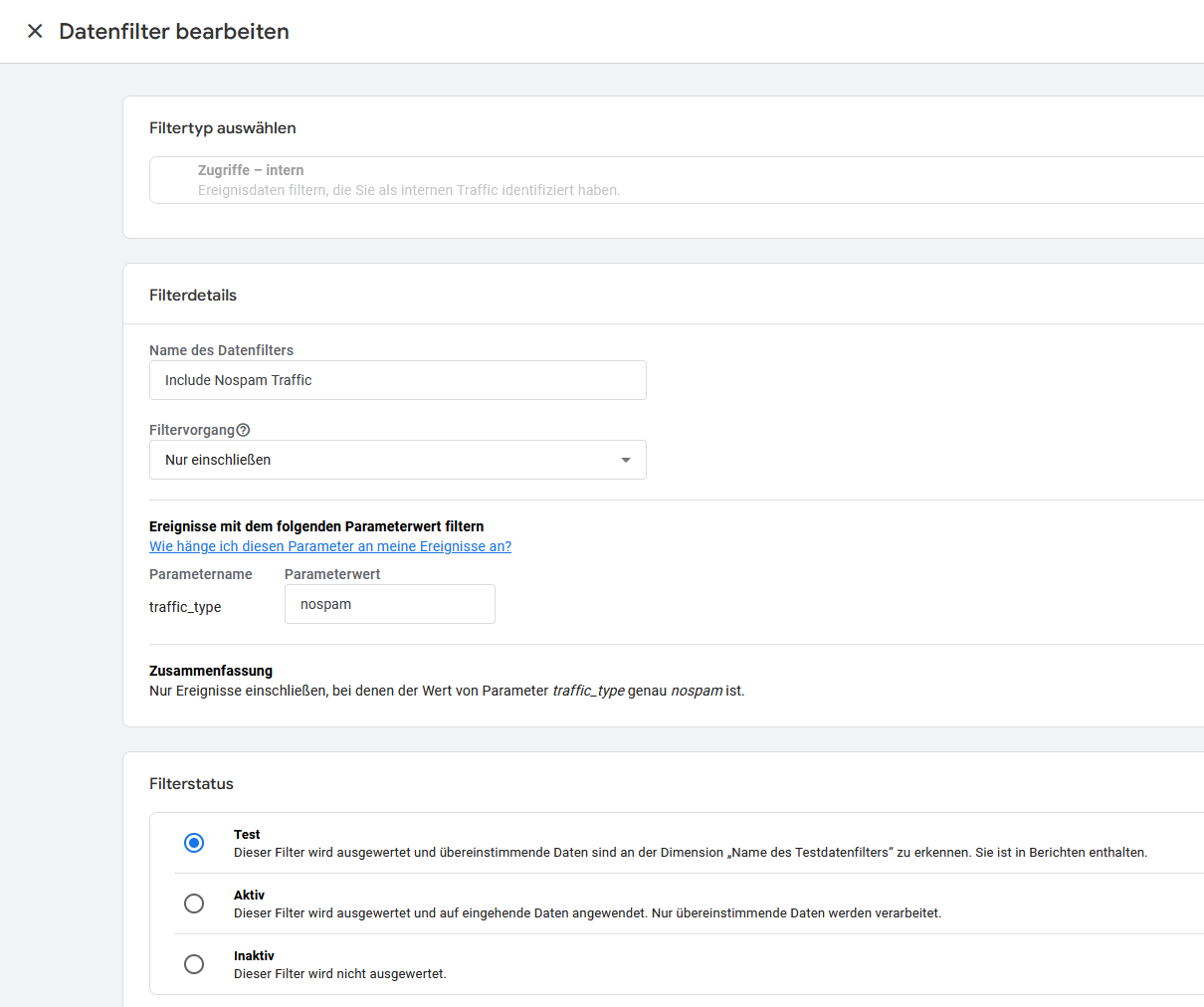Set the filter status to Inaktiv
The image size is (1204, 1007).
[194, 964]
